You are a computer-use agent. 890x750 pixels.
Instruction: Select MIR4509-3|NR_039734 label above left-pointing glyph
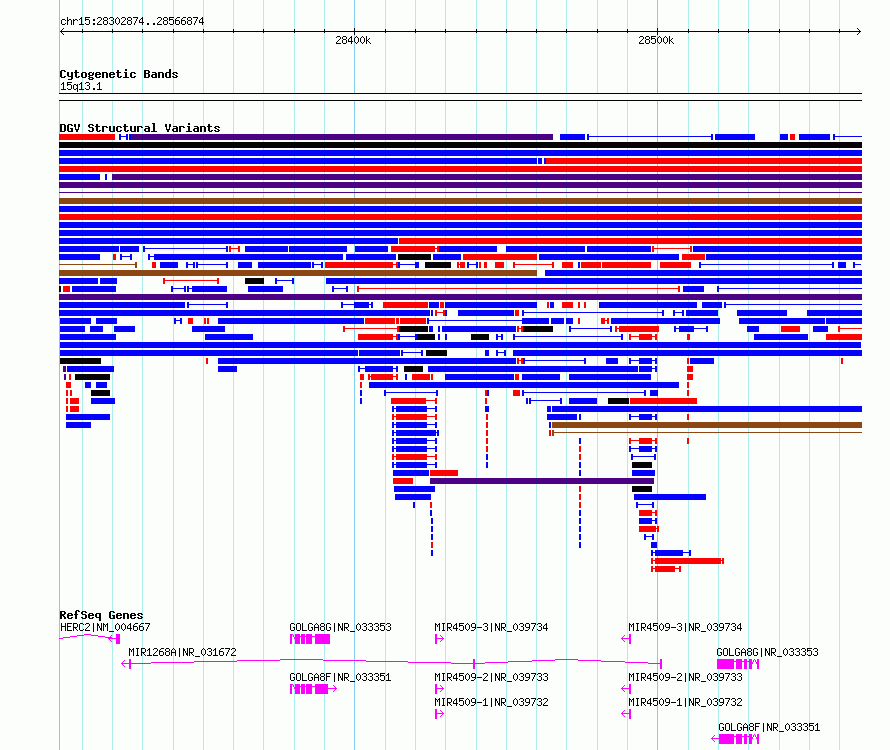pyautogui.click(x=685, y=627)
